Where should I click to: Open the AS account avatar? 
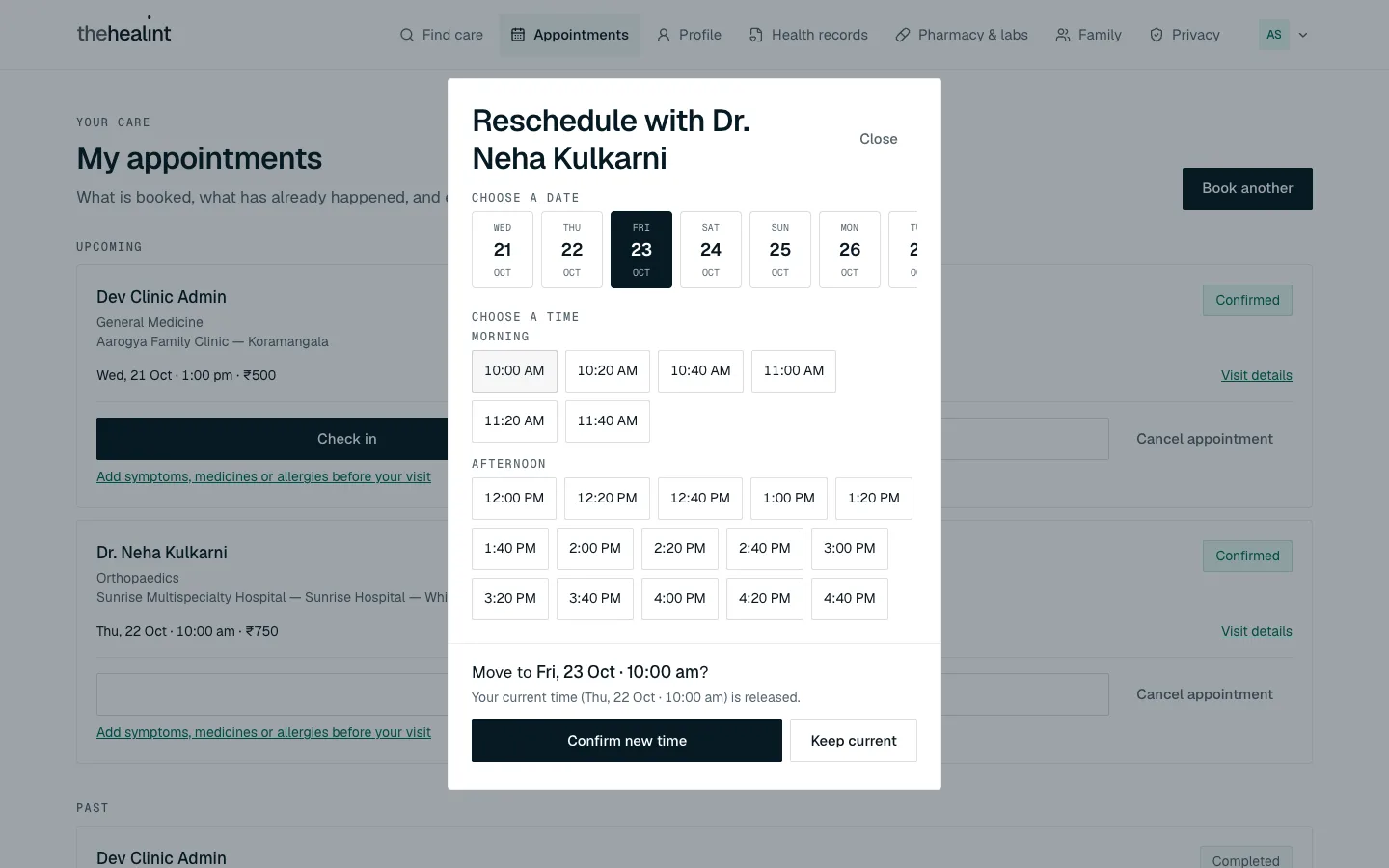pyautogui.click(x=1274, y=35)
